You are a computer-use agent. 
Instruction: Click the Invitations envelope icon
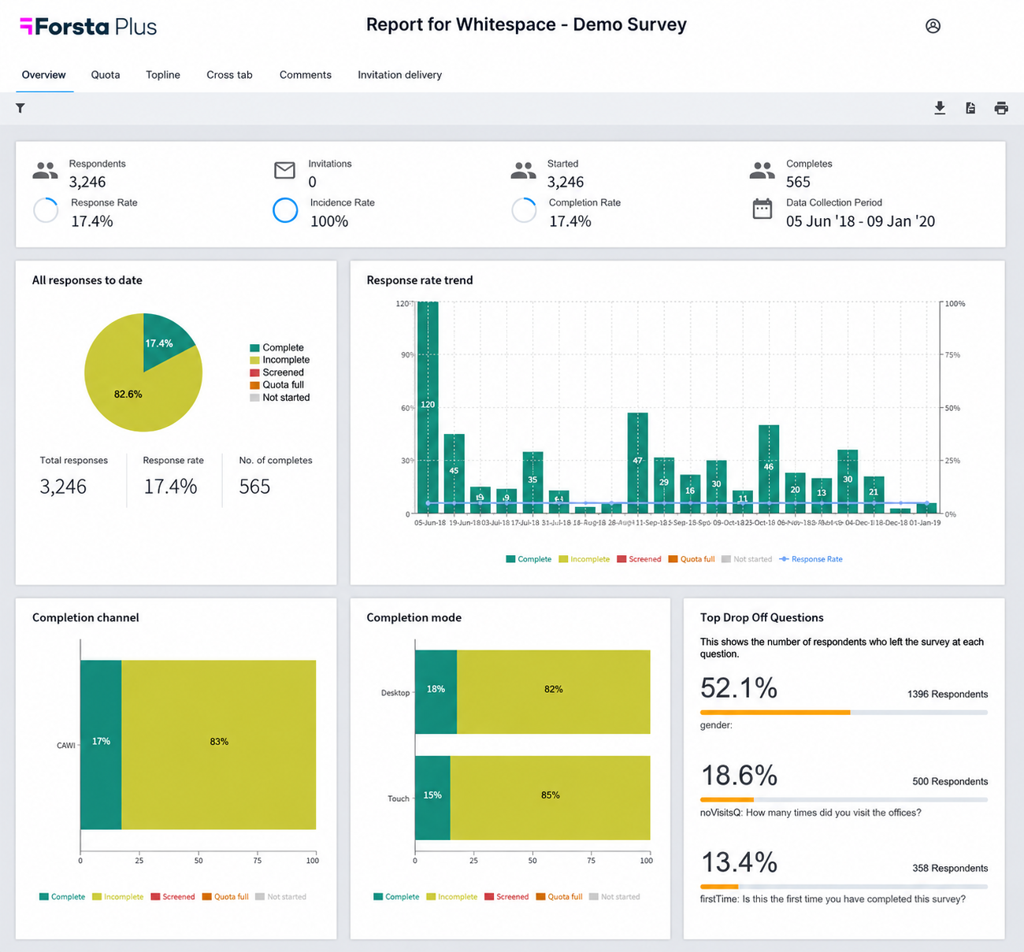tap(285, 170)
